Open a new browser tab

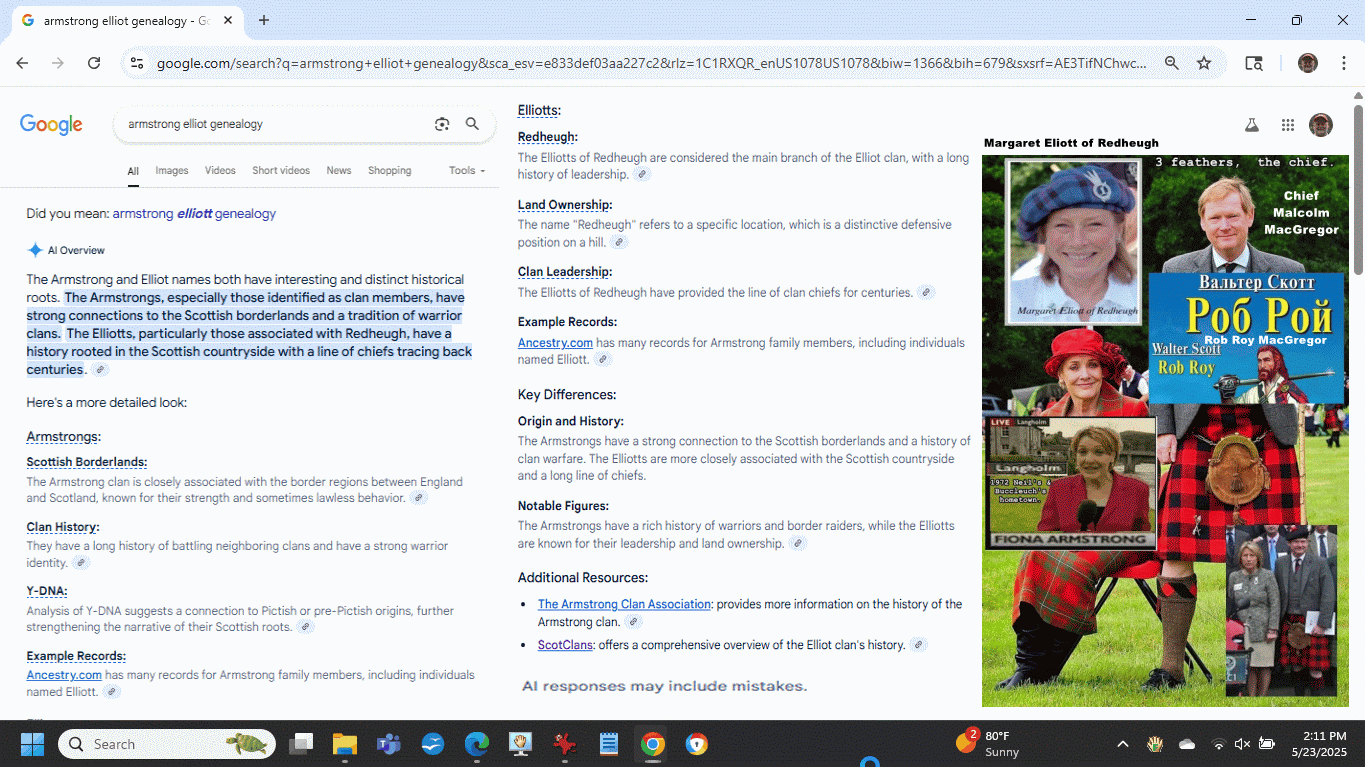point(264,20)
